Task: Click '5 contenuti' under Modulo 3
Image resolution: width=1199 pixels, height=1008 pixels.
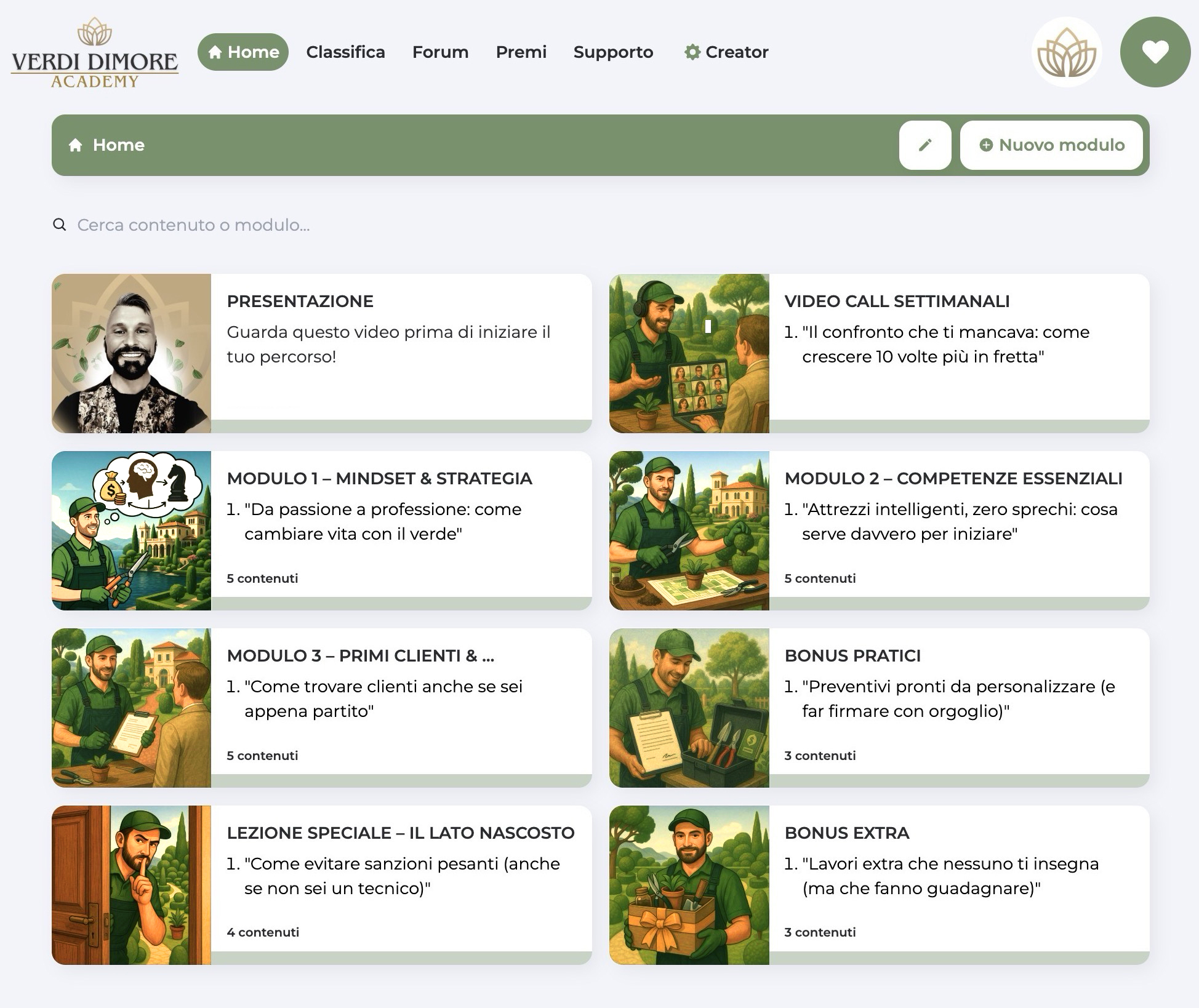Action: point(262,756)
